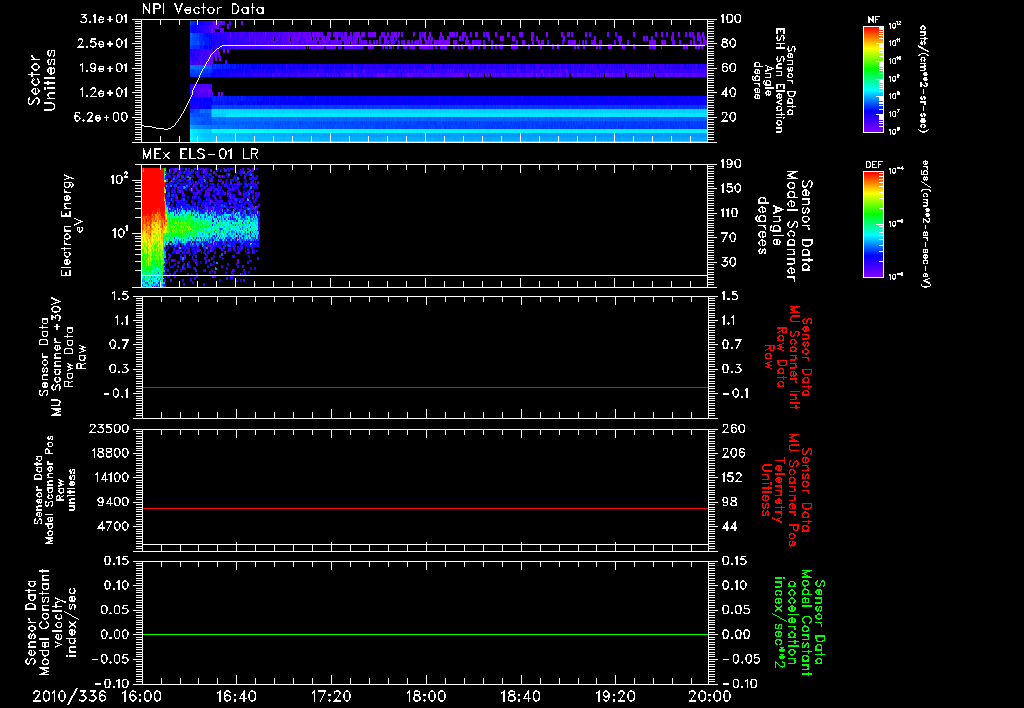Click the "Sector Unitless" axis title
Image resolution: width=1024 pixels, height=708 pixels.
[x=42, y=80]
